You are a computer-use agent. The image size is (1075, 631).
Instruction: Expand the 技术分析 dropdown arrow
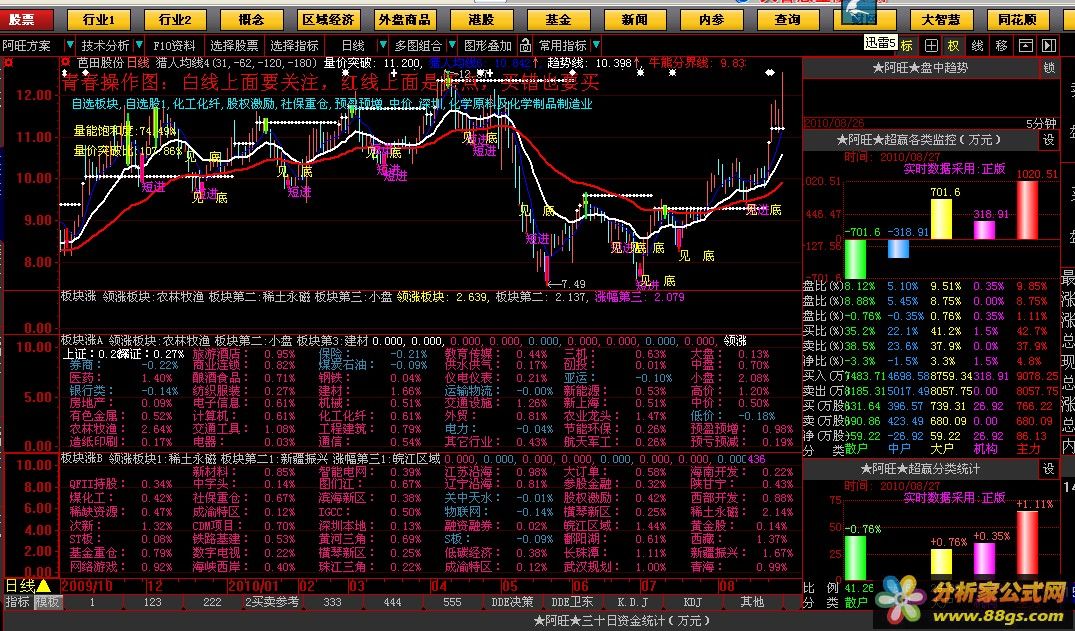139,45
